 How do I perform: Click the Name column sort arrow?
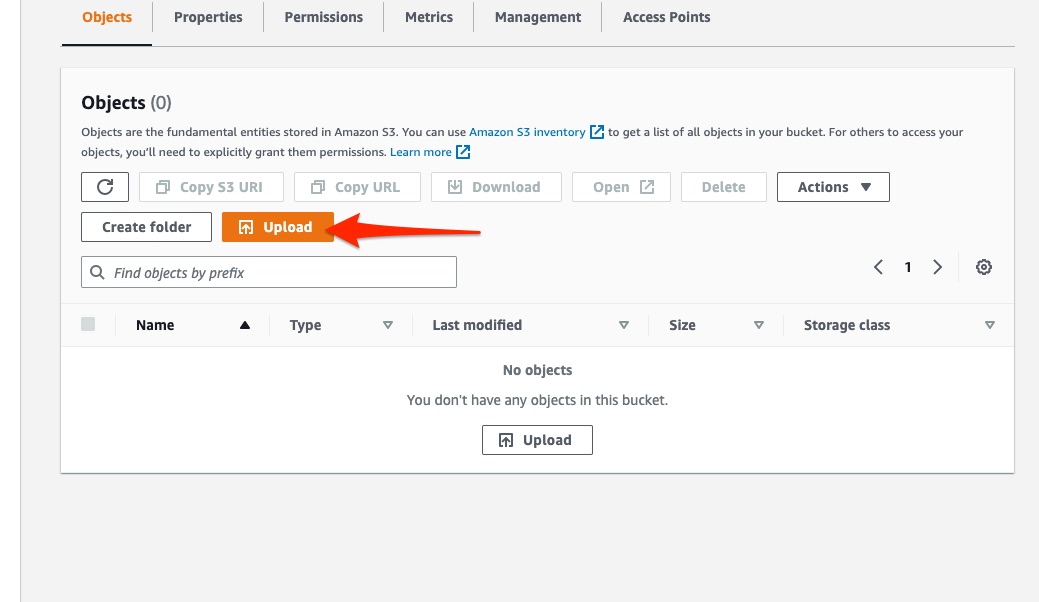245,325
